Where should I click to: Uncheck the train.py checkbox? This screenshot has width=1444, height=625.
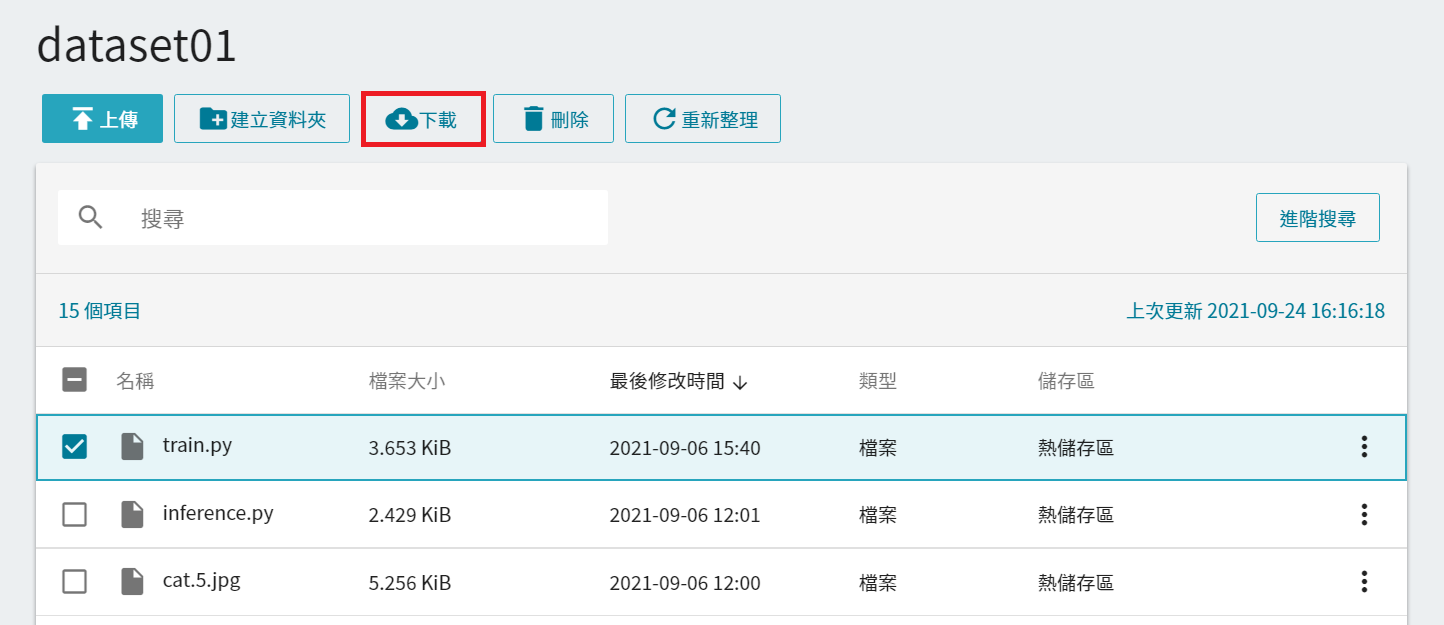click(75, 447)
